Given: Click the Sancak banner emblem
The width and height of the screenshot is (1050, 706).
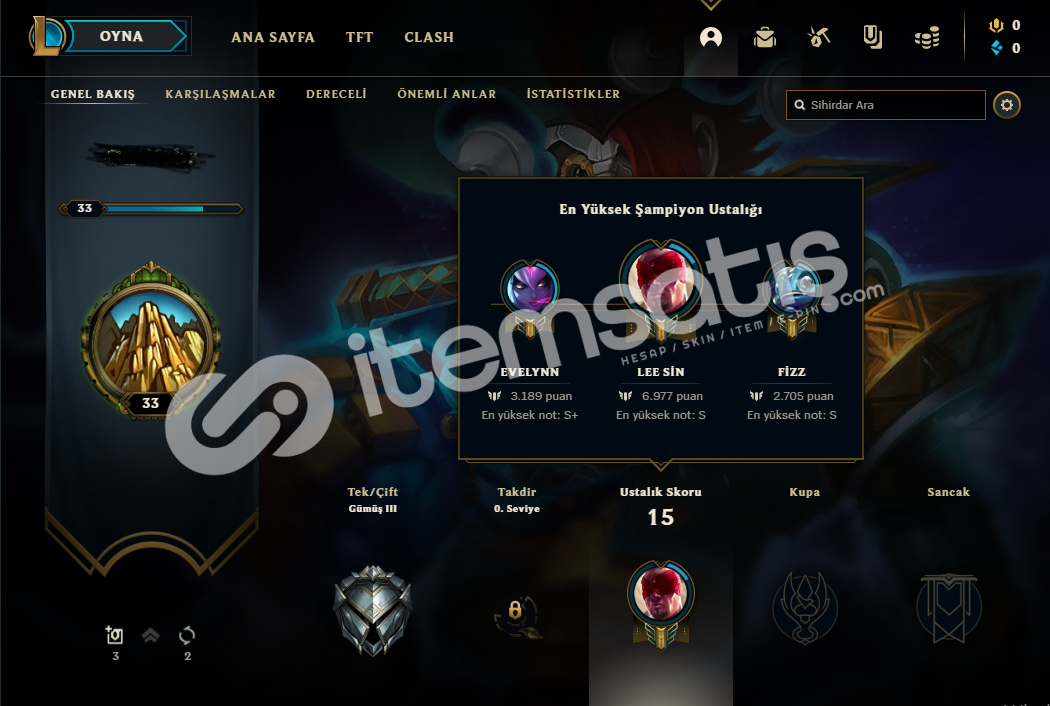Looking at the screenshot, I should [x=948, y=608].
